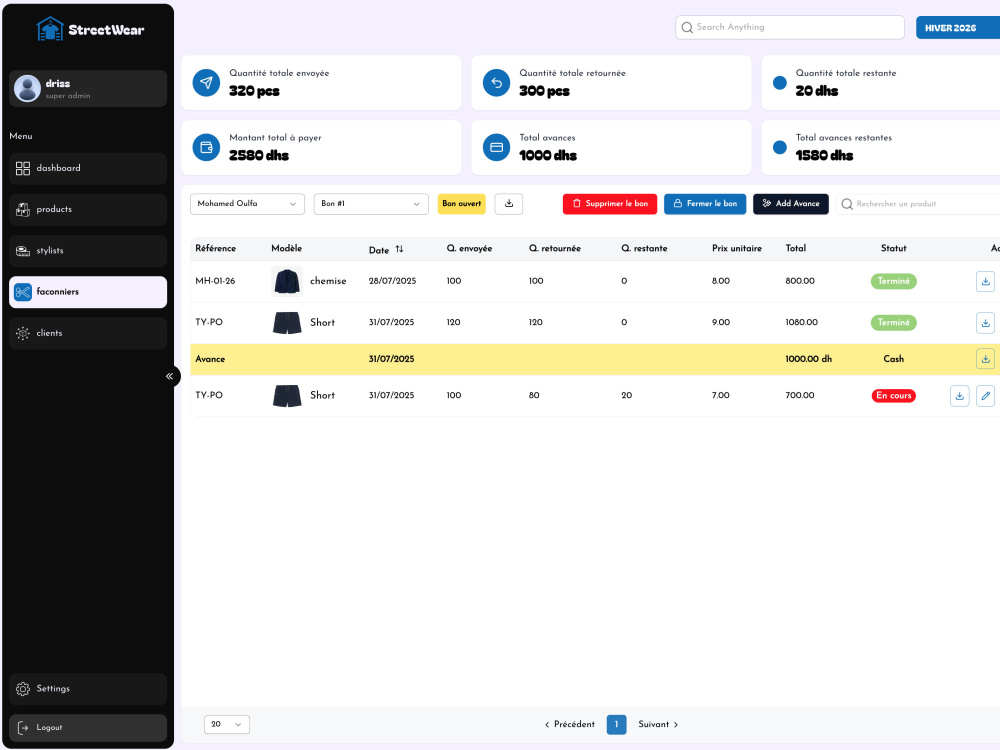
Task: Click the wallet icon of Montant total
Action: (206, 147)
